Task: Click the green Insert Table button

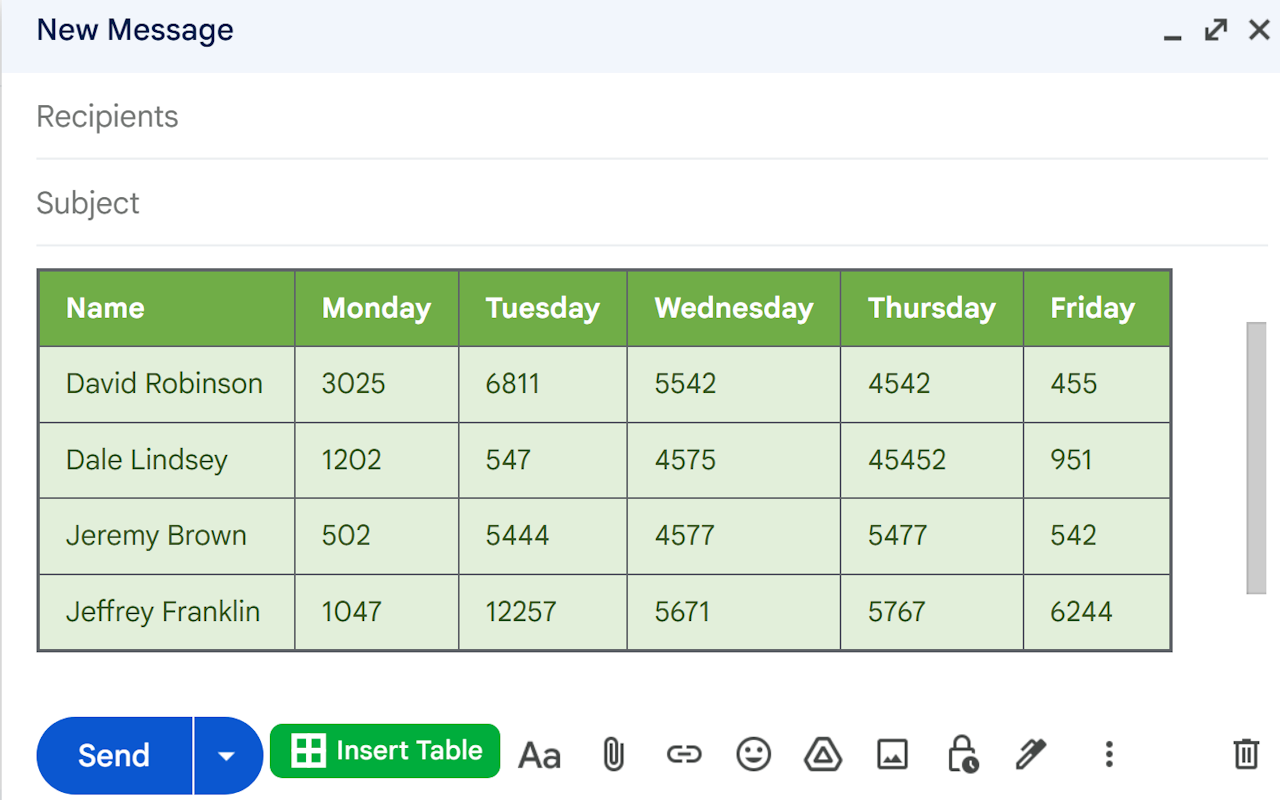Action: (x=385, y=751)
